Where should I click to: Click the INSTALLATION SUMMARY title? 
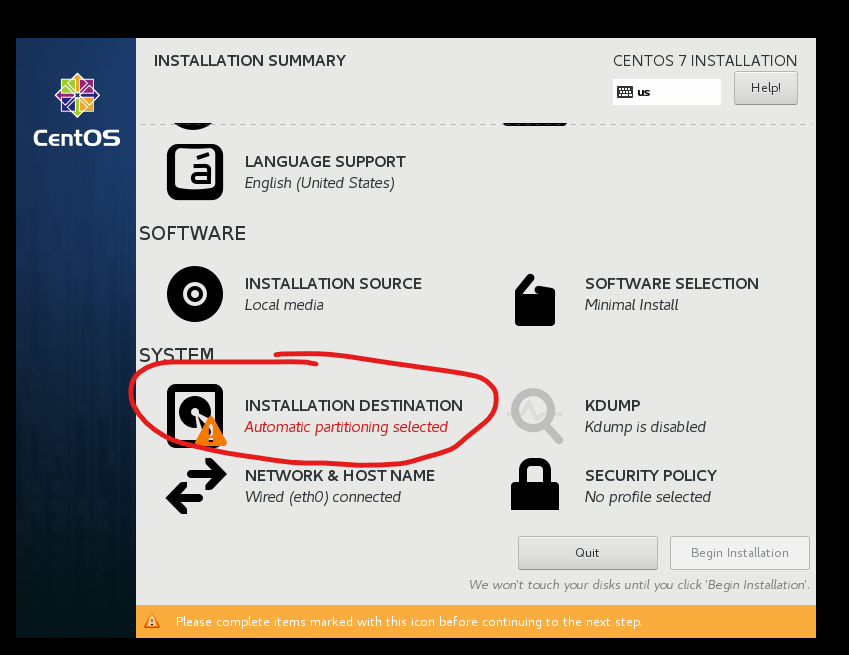point(250,60)
